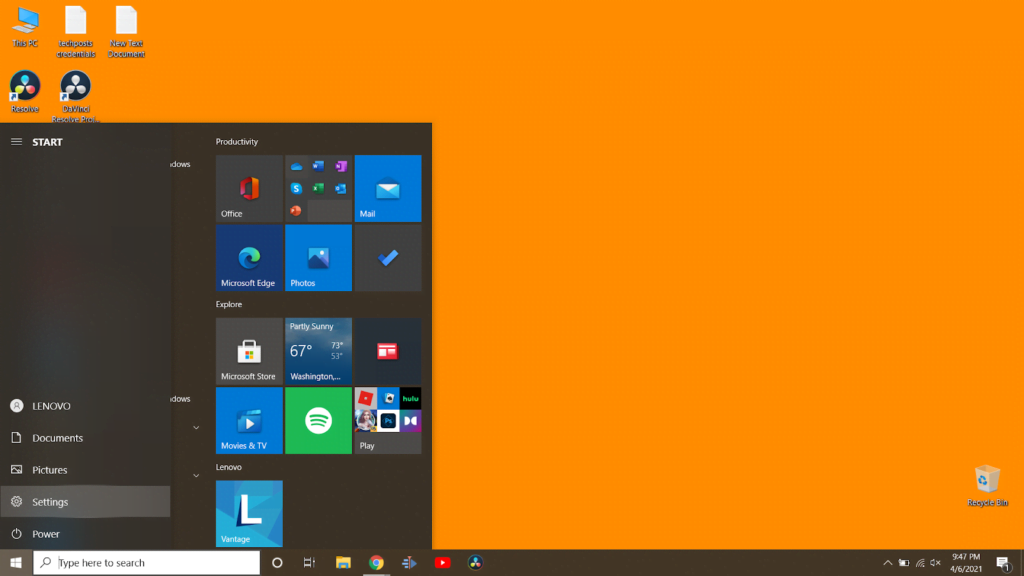Open DaVinci Resolve from the taskbar
Screen dimensions: 1024x576
point(475,562)
